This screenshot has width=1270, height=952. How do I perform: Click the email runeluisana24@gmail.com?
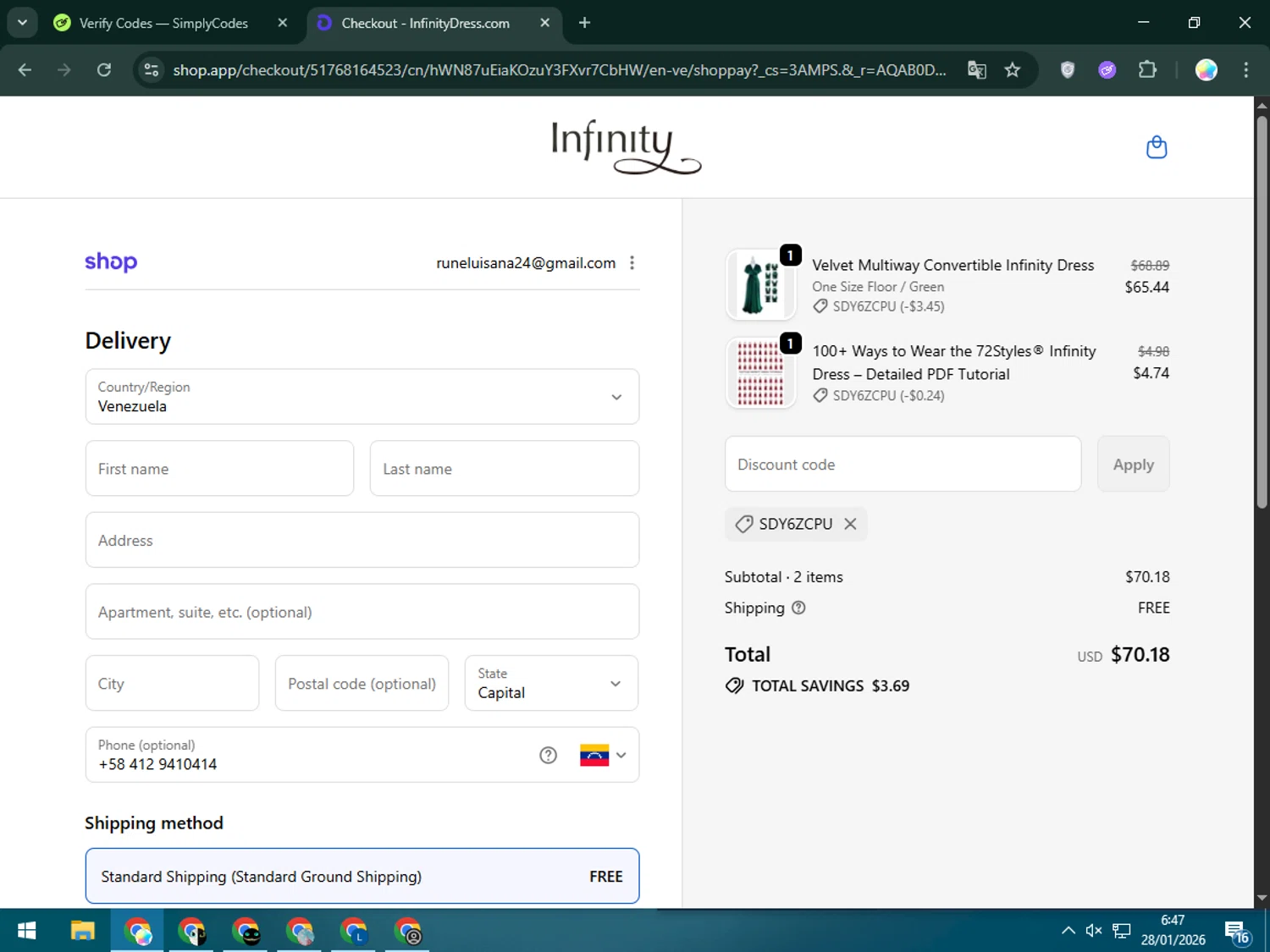point(526,263)
